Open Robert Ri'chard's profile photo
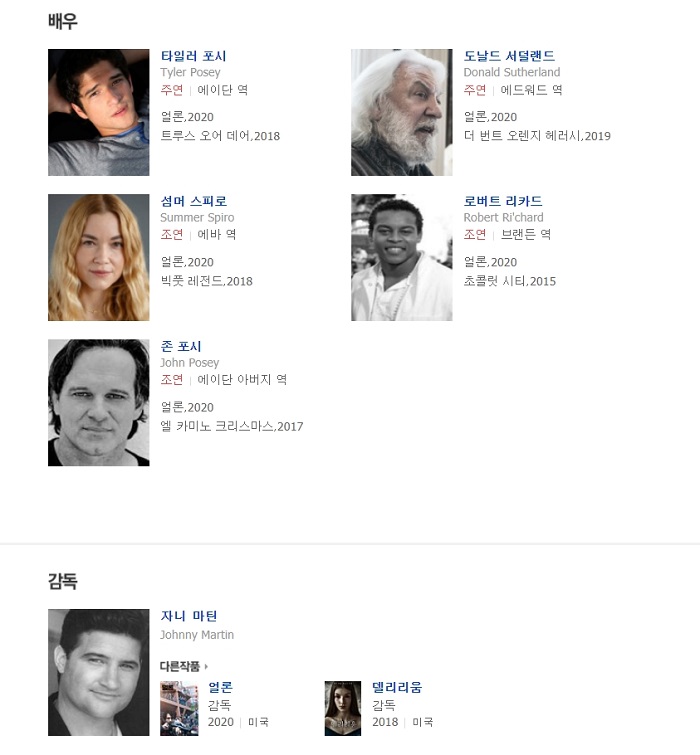This screenshot has height=755, width=700. click(x=402, y=257)
